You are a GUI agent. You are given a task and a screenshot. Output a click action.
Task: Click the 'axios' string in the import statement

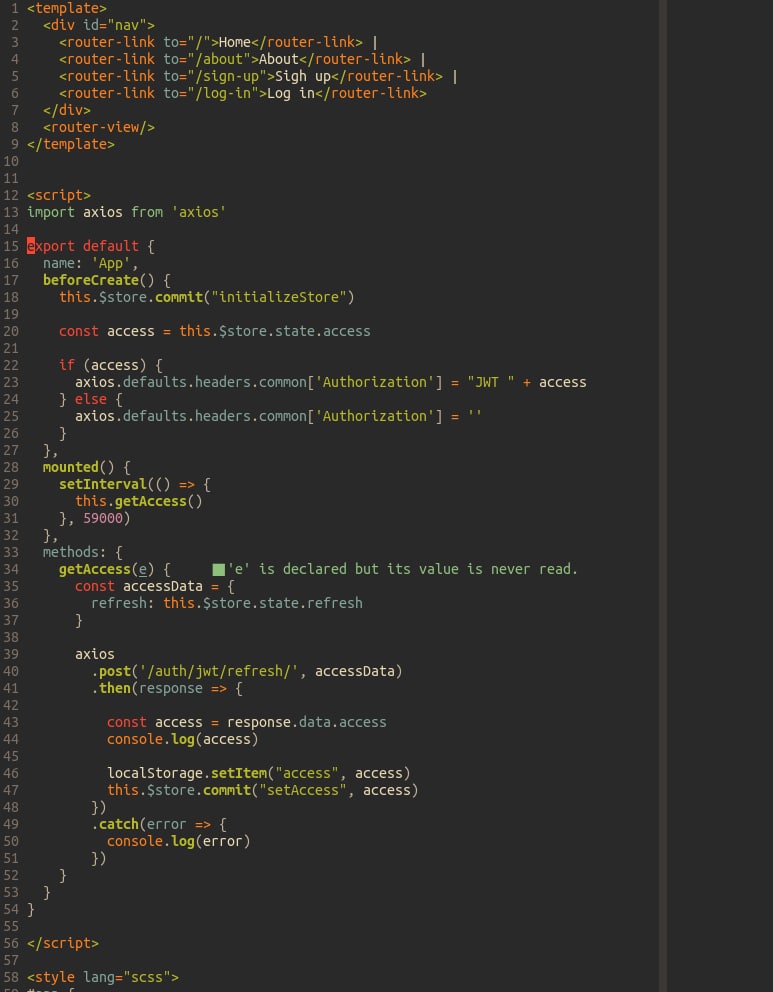click(x=199, y=213)
